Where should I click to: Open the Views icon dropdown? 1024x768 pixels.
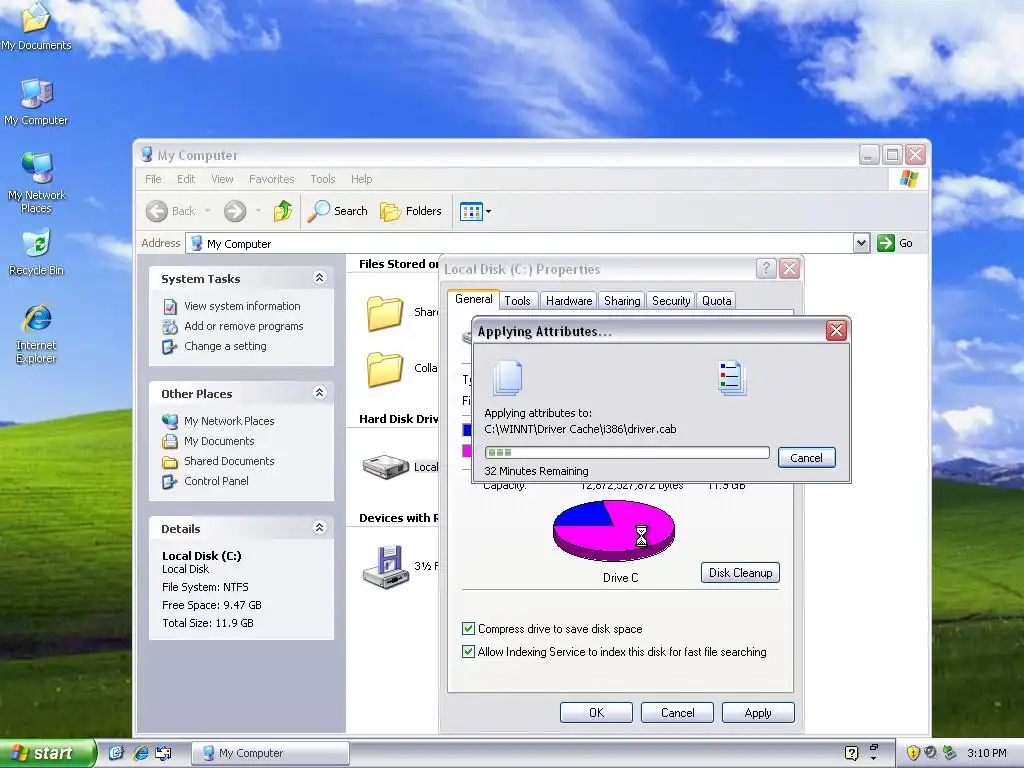coord(475,211)
